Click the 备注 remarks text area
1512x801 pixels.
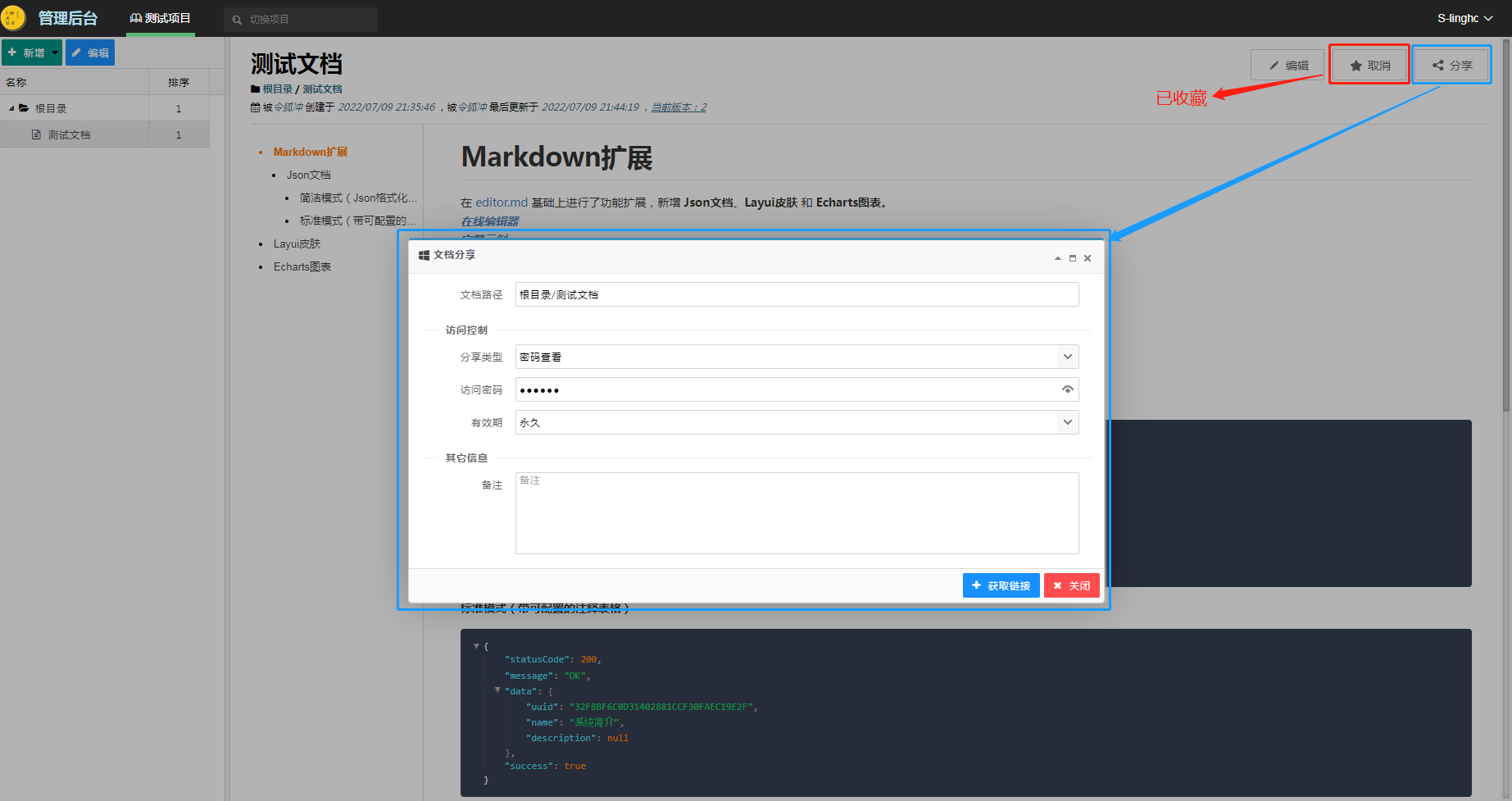pyautogui.click(x=797, y=513)
